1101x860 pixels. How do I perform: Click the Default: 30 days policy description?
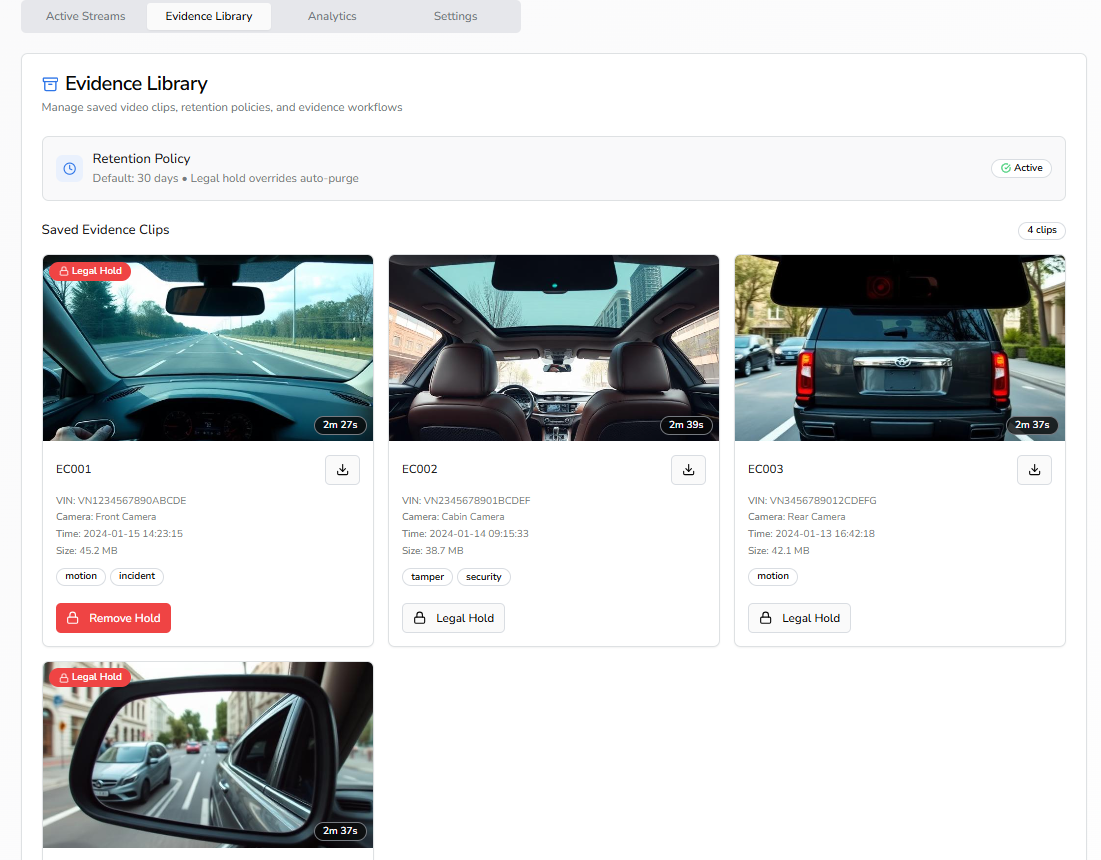click(225, 178)
